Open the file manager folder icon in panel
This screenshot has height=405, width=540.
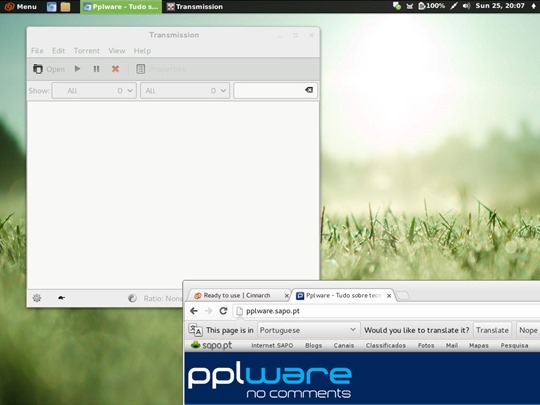point(65,7)
